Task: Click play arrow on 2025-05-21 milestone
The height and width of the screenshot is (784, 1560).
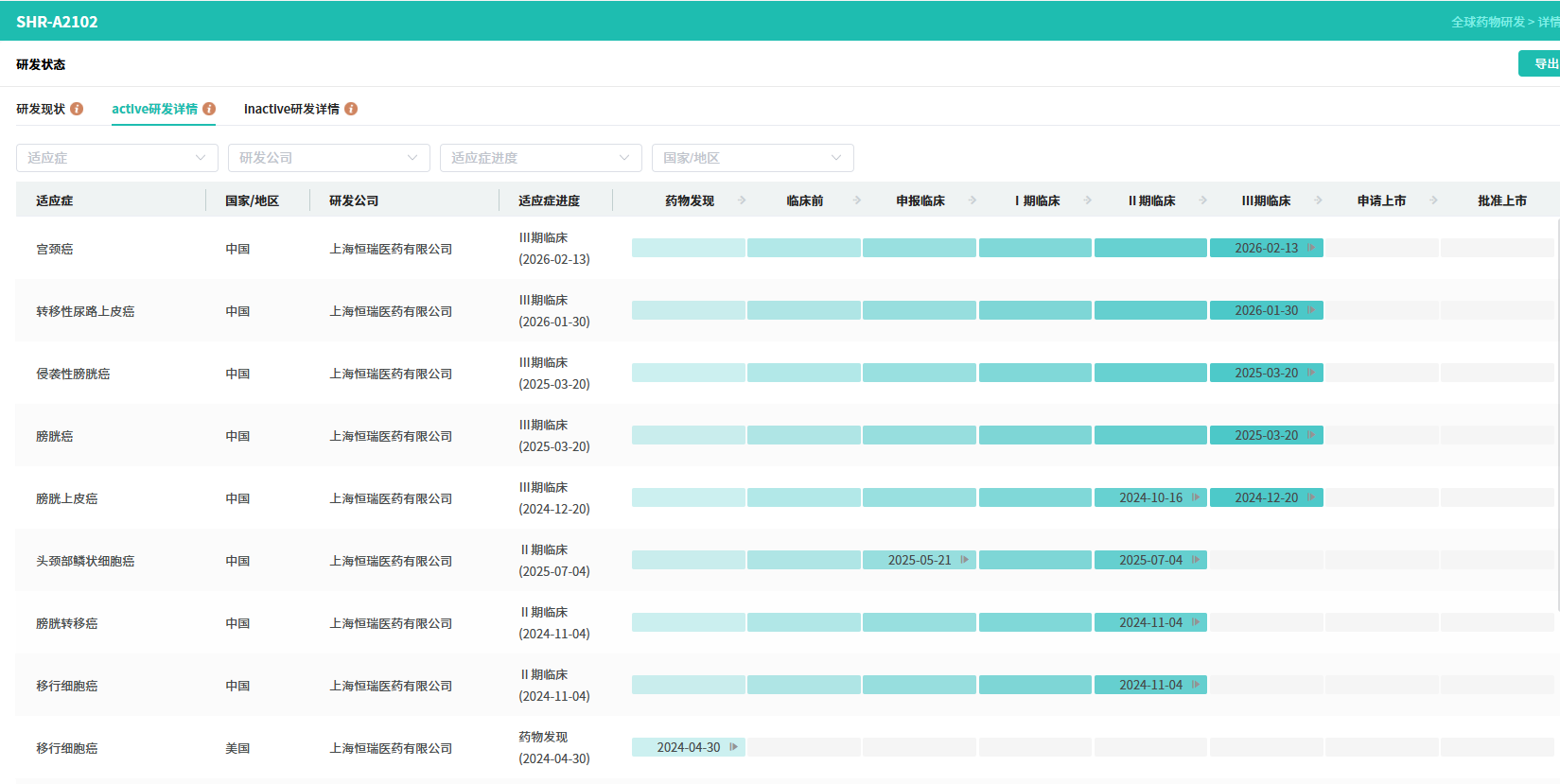Action: 964,560
